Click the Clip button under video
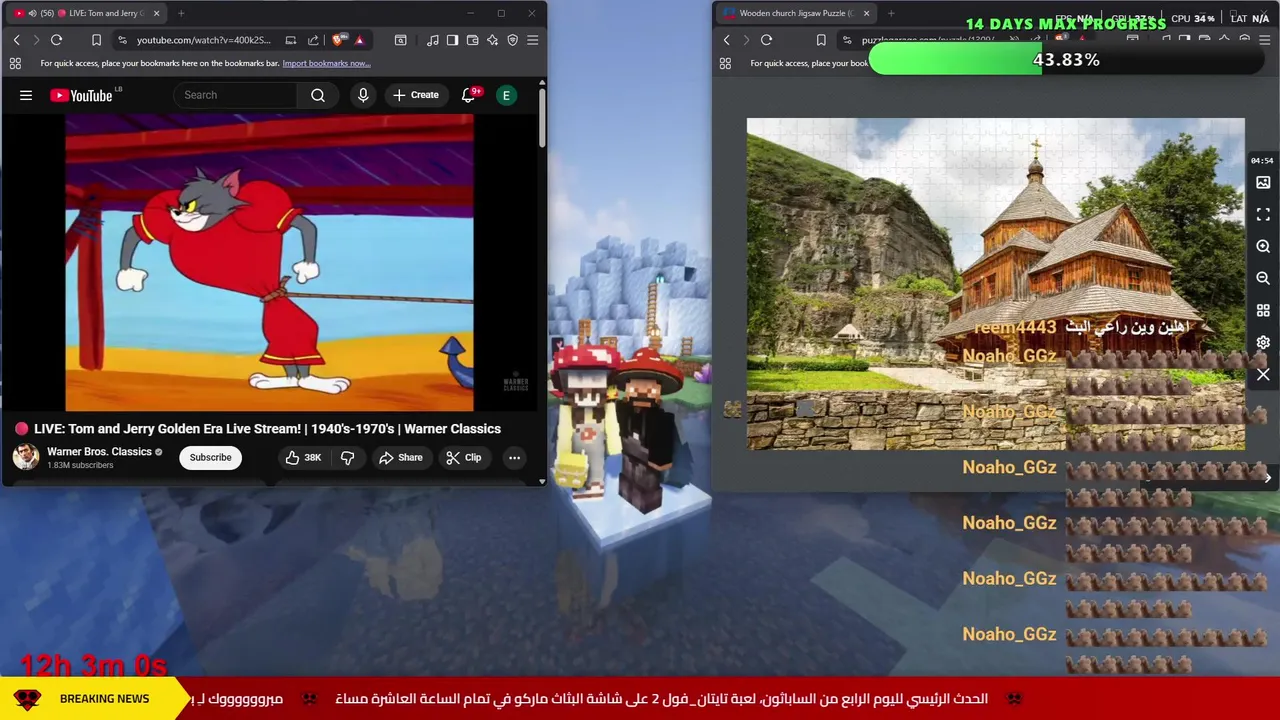This screenshot has height=720, width=1280. [463, 458]
